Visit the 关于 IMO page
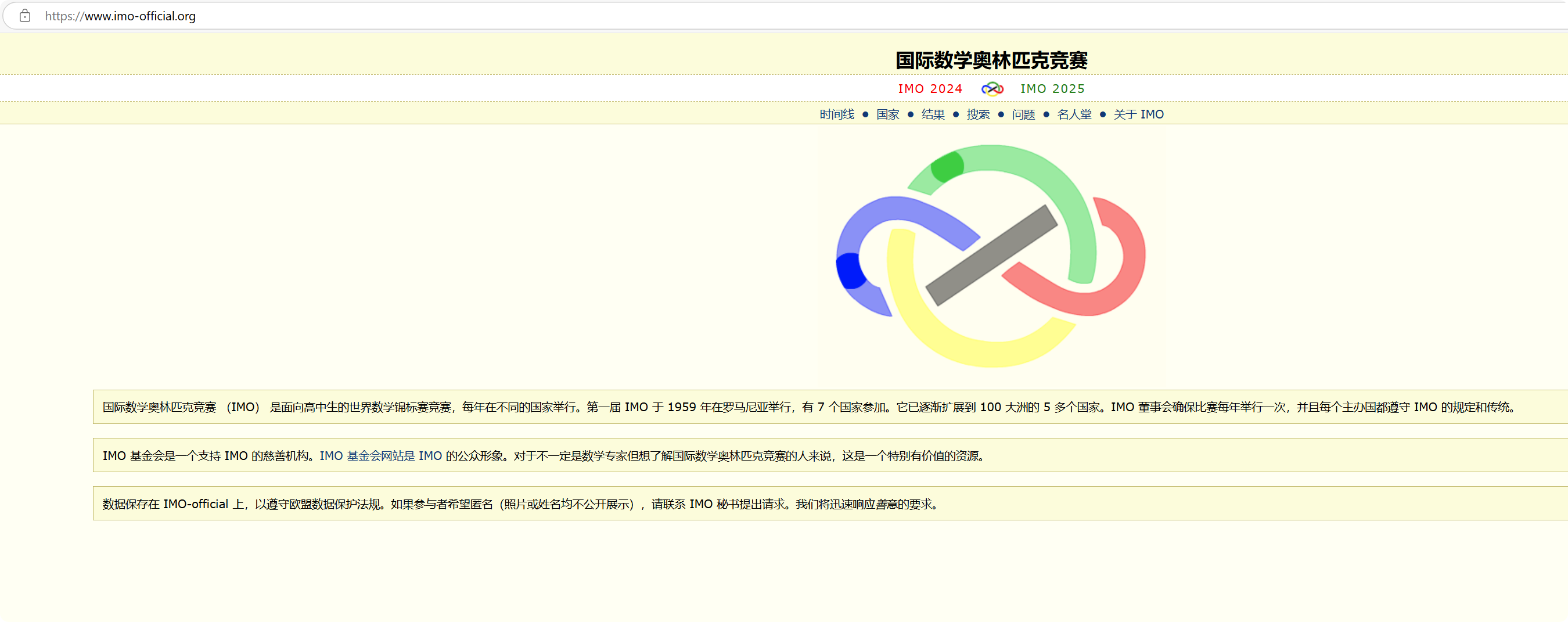The height and width of the screenshot is (622, 1568). click(1138, 114)
